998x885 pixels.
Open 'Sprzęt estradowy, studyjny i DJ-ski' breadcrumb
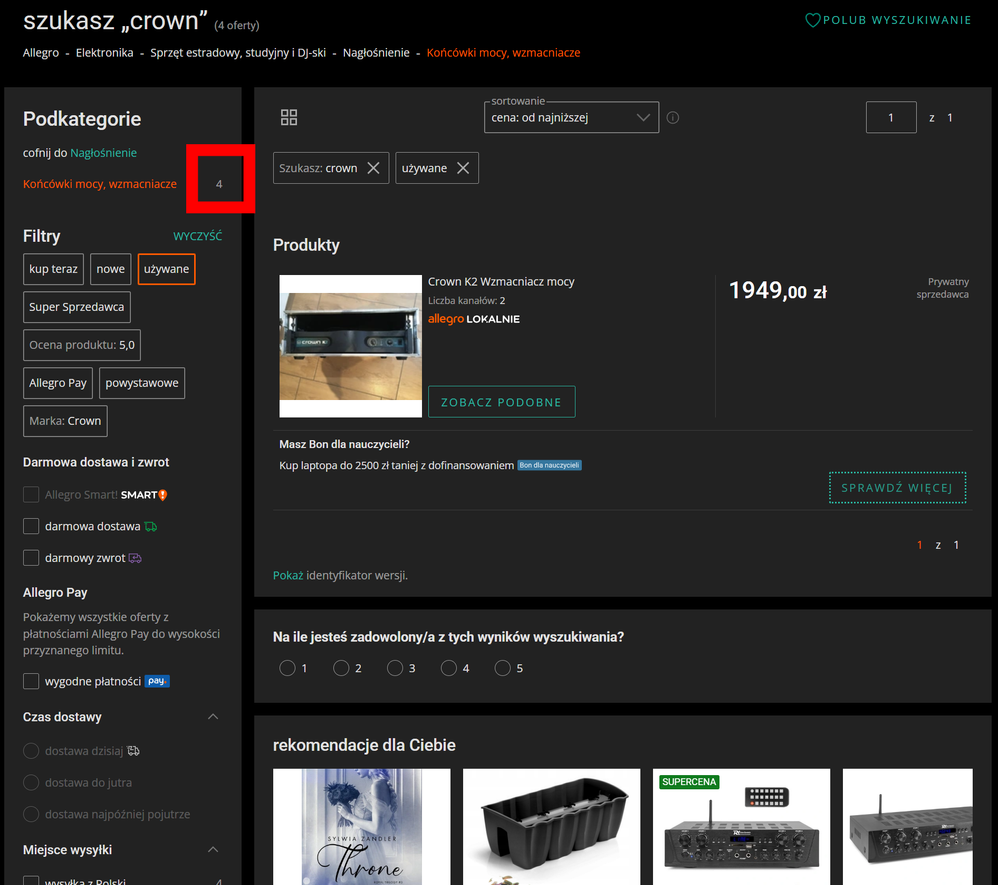tap(238, 53)
